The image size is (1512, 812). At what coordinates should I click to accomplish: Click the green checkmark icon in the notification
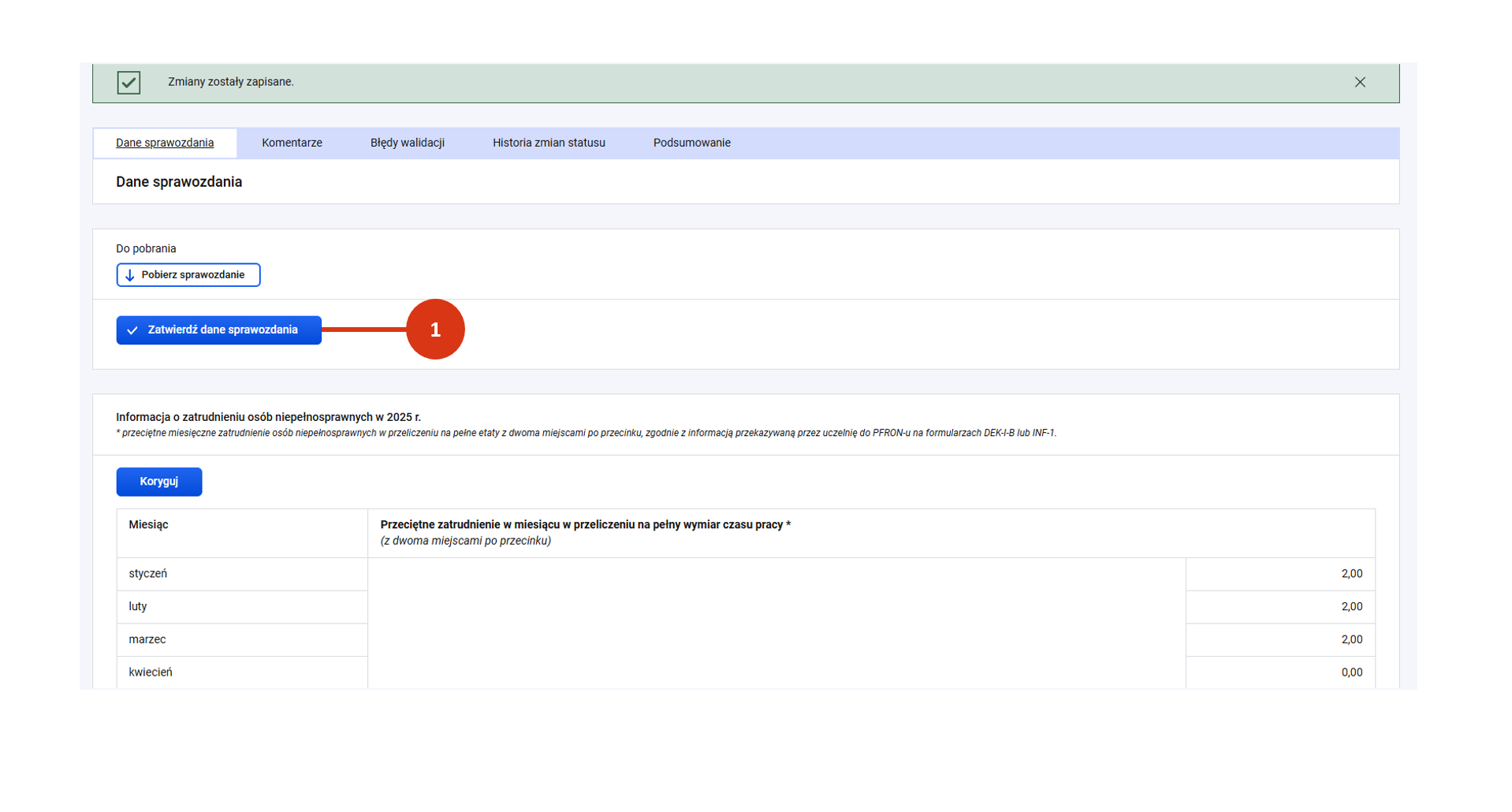[x=128, y=82]
